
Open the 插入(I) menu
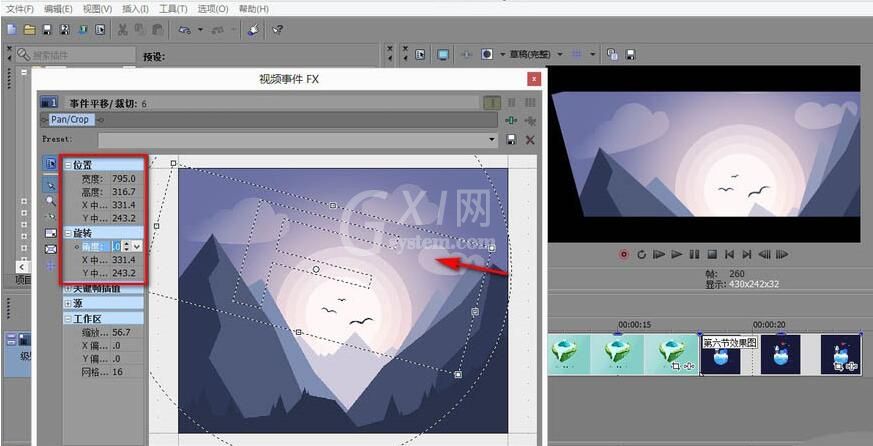click(135, 9)
